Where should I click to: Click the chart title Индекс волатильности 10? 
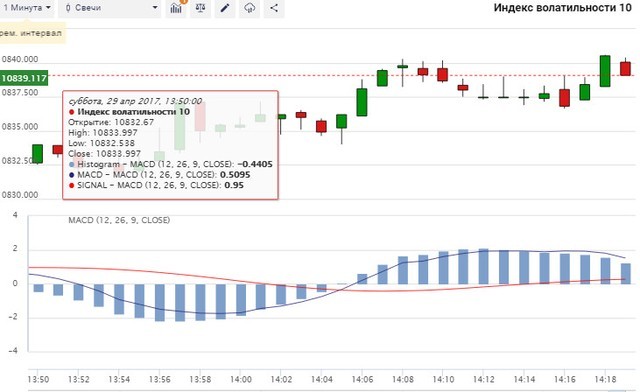562,8
